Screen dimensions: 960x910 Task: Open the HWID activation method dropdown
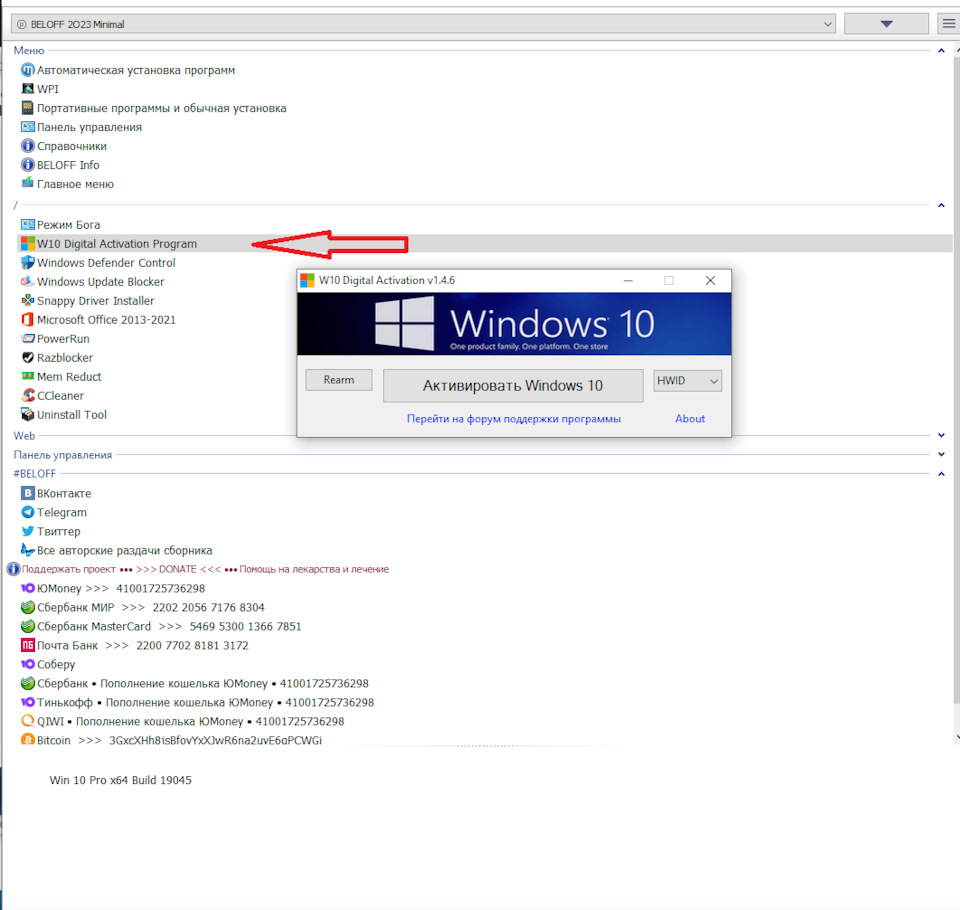click(x=688, y=381)
